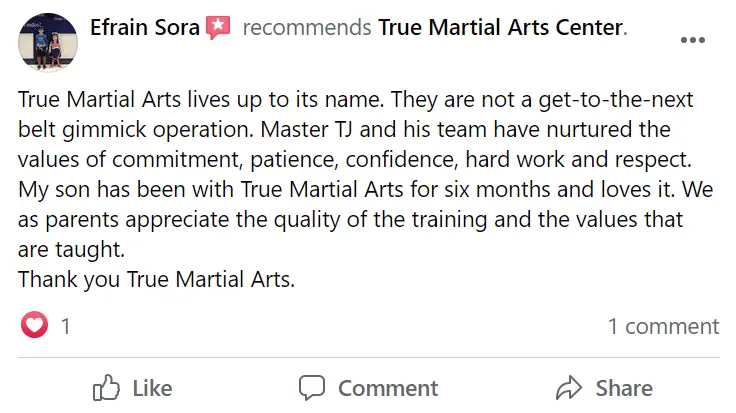The width and height of the screenshot is (736, 413).
Task: Select the Comment text label
Action: [388, 388]
